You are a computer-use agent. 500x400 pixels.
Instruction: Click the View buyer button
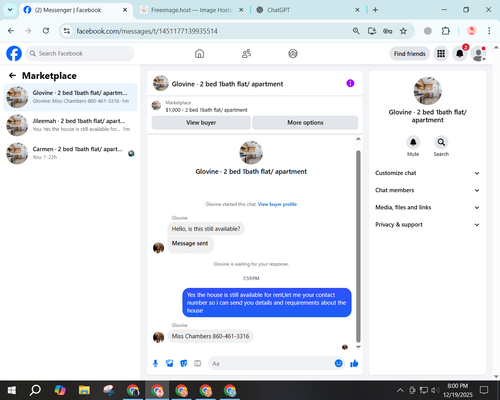pyautogui.click(x=201, y=123)
